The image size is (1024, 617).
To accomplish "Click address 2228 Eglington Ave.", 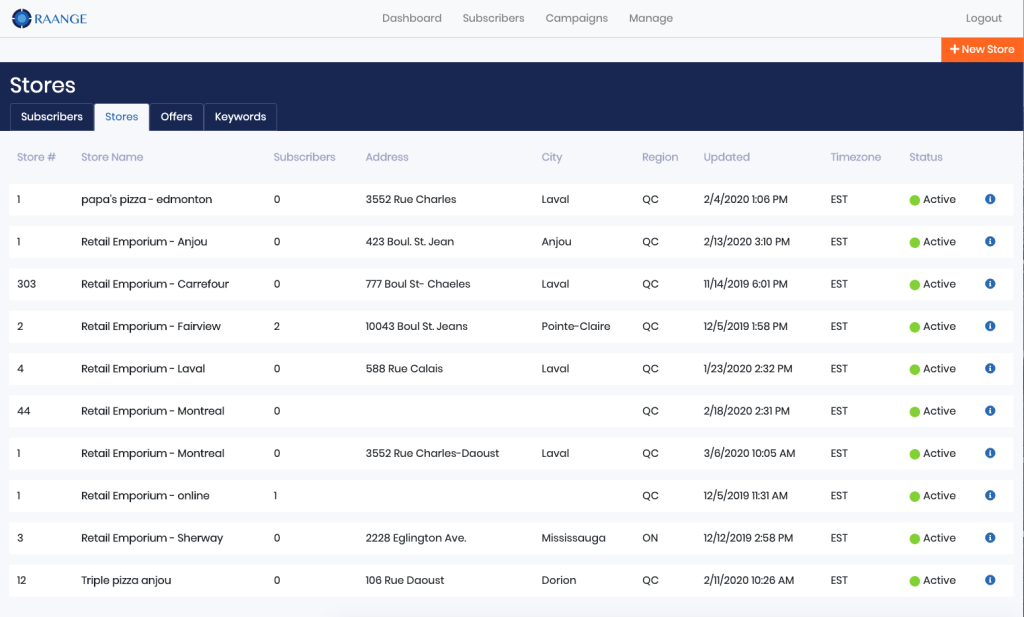I will point(416,538).
